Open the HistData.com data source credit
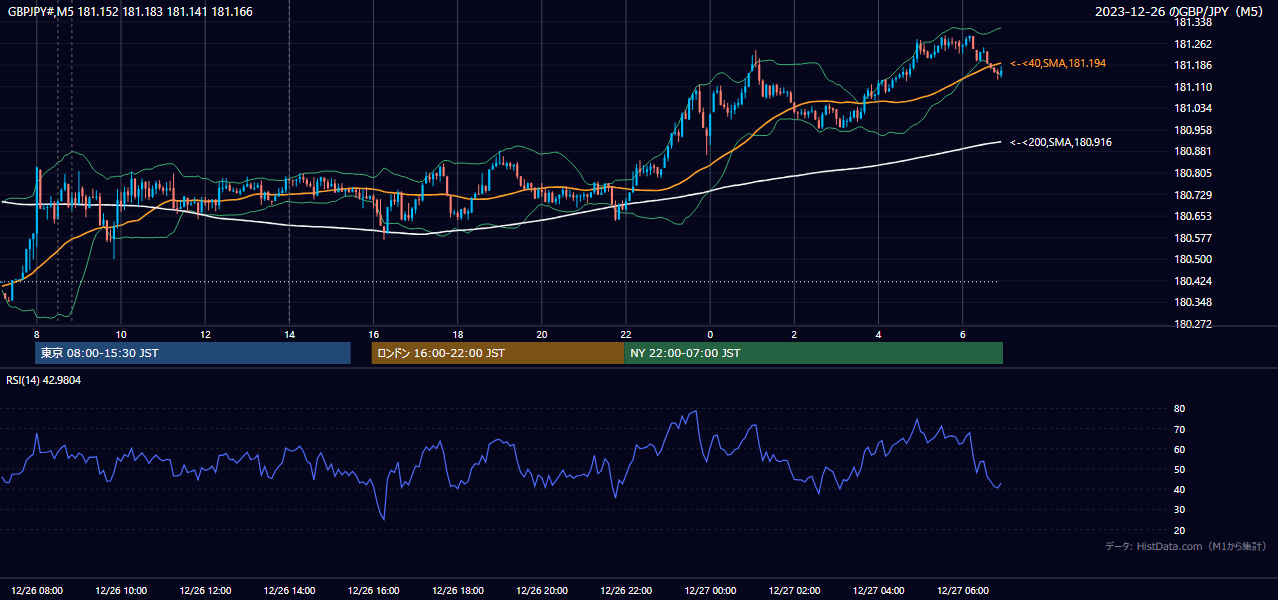The height and width of the screenshot is (600, 1278). coord(1186,546)
